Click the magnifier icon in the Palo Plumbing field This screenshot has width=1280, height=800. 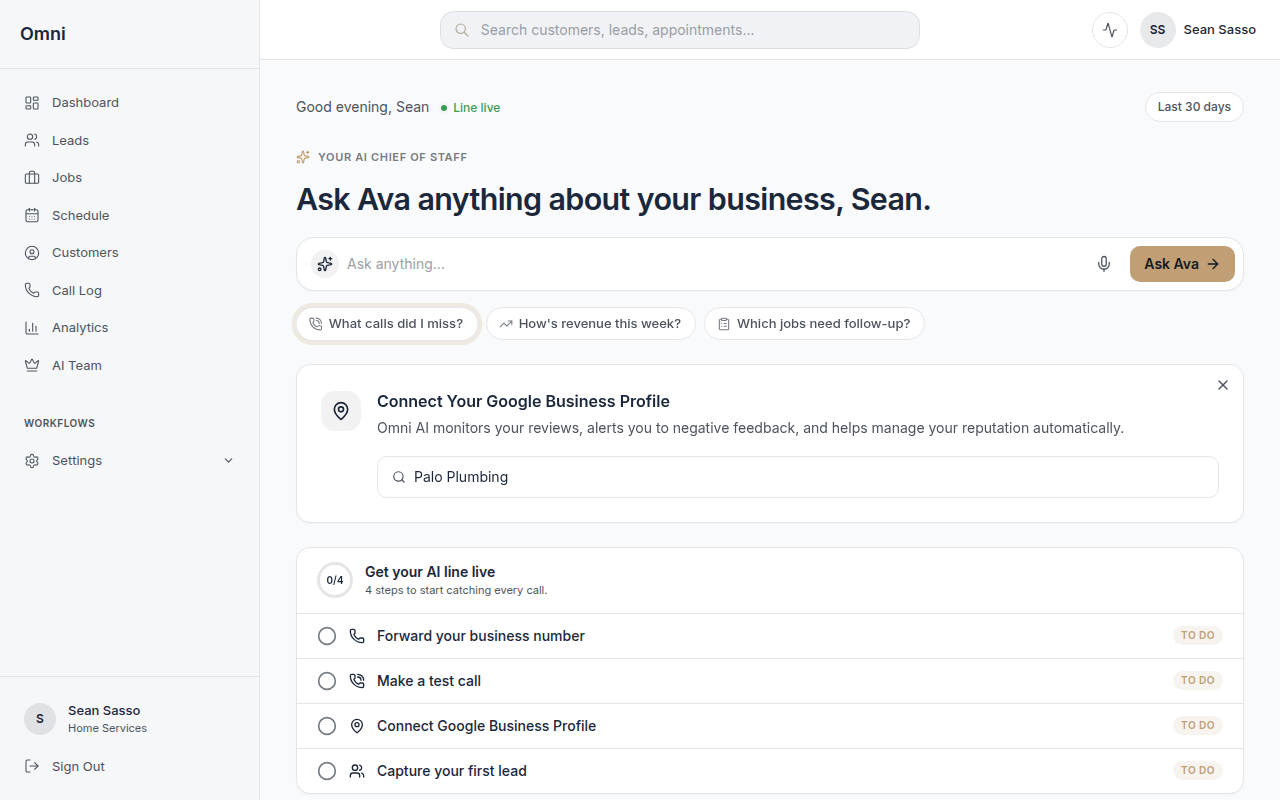(x=399, y=477)
